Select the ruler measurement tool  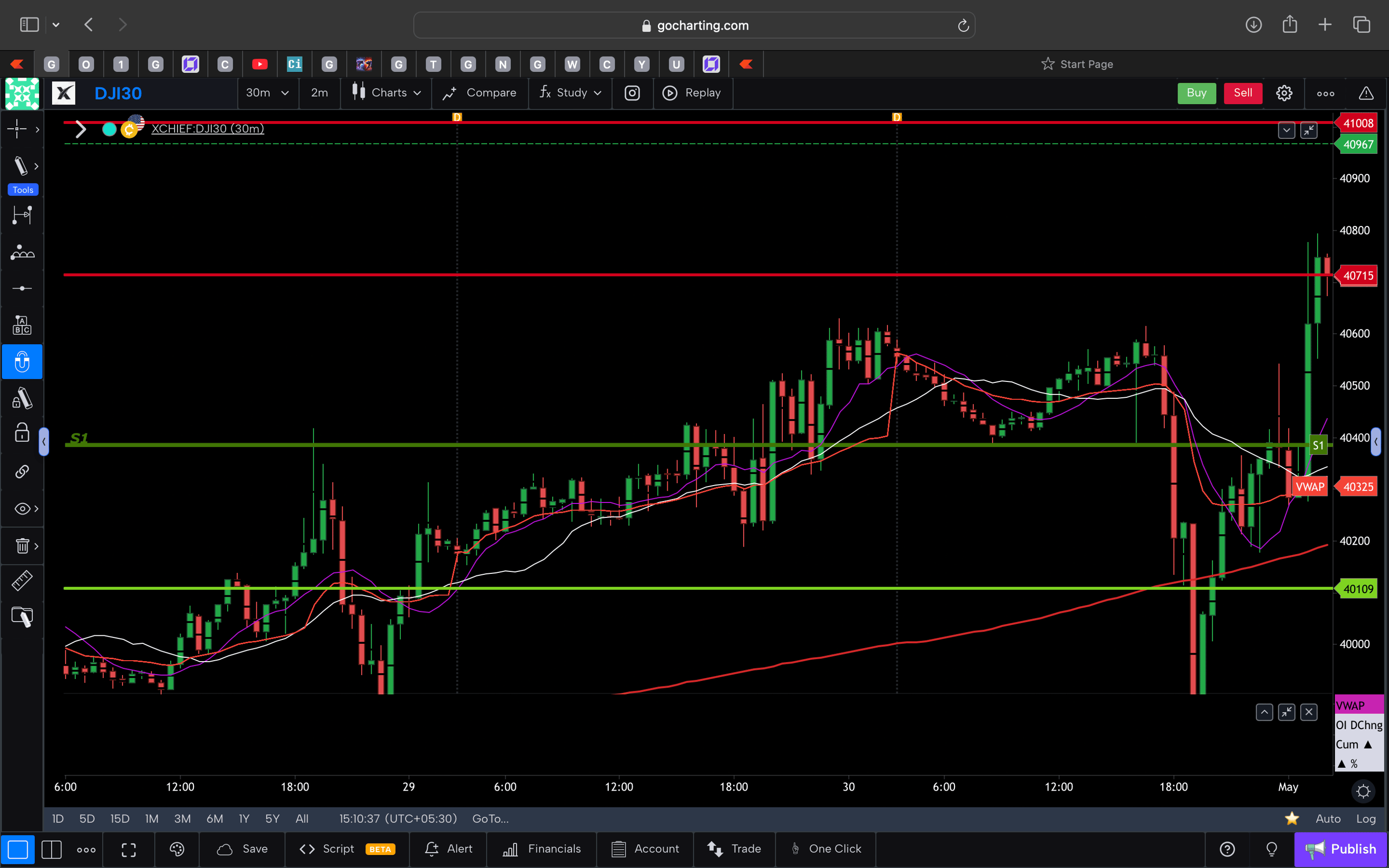pos(22,580)
